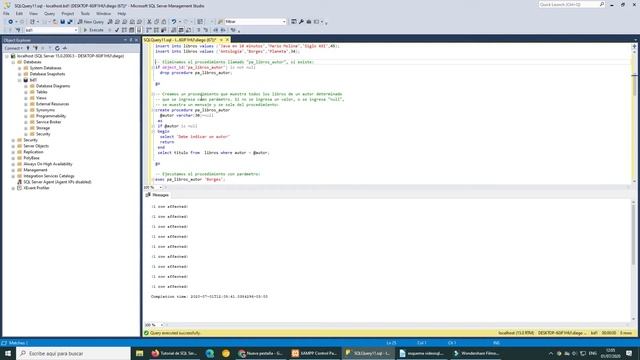The width and height of the screenshot is (640, 360).
Task: Open the Query menu
Action: 49,13
